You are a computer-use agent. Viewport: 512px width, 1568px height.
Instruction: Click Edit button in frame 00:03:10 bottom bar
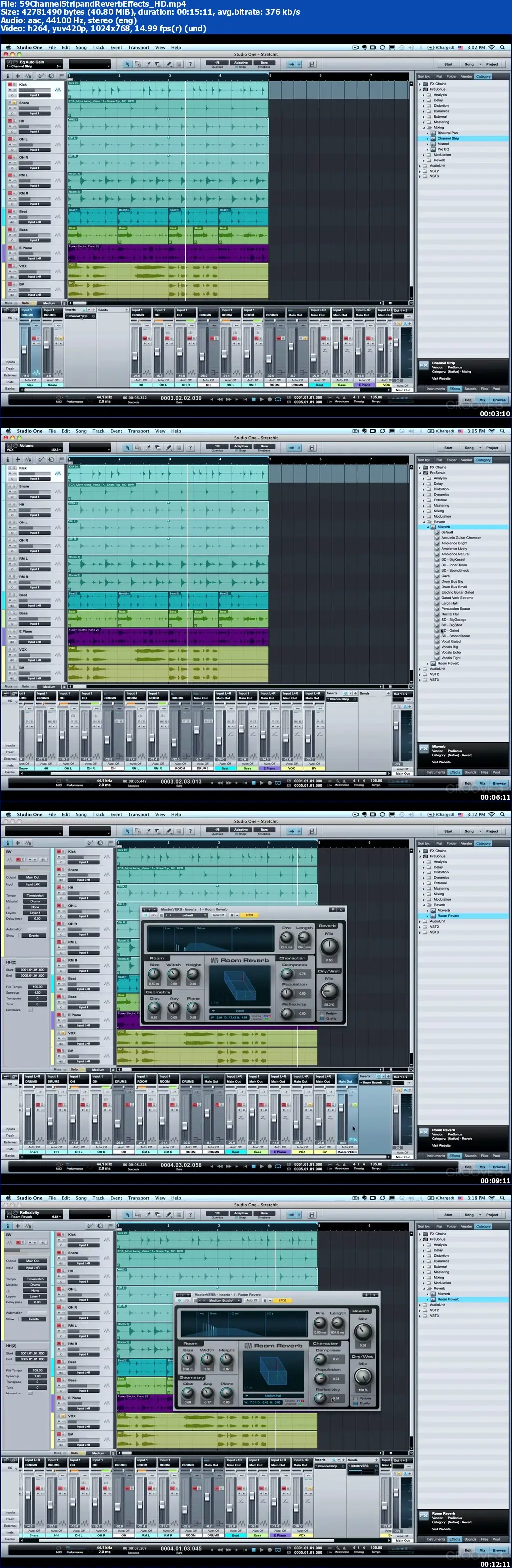coord(468,400)
